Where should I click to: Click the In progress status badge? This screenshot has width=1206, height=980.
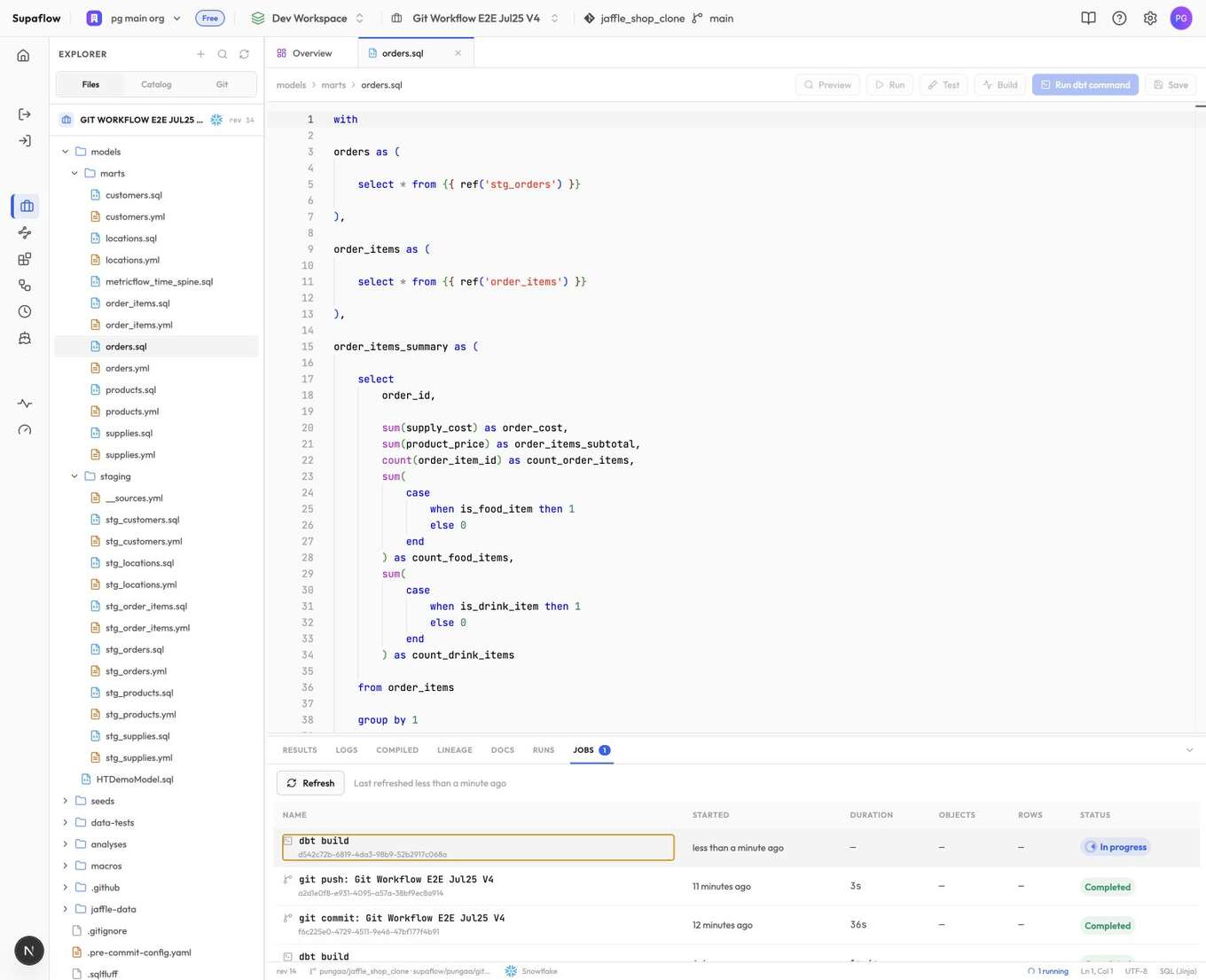[x=1116, y=847]
